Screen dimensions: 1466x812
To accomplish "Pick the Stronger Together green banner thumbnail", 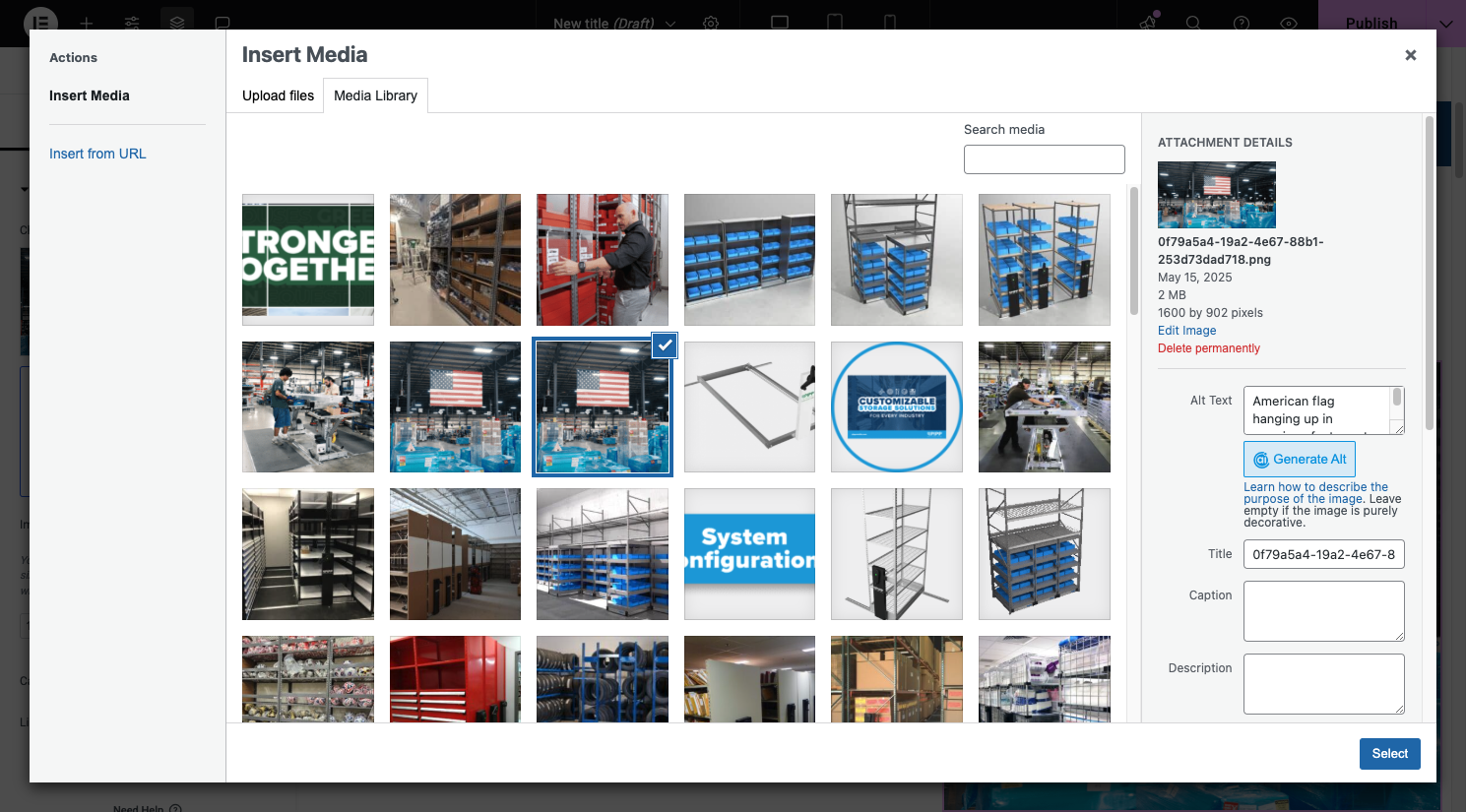I will [x=308, y=260].
